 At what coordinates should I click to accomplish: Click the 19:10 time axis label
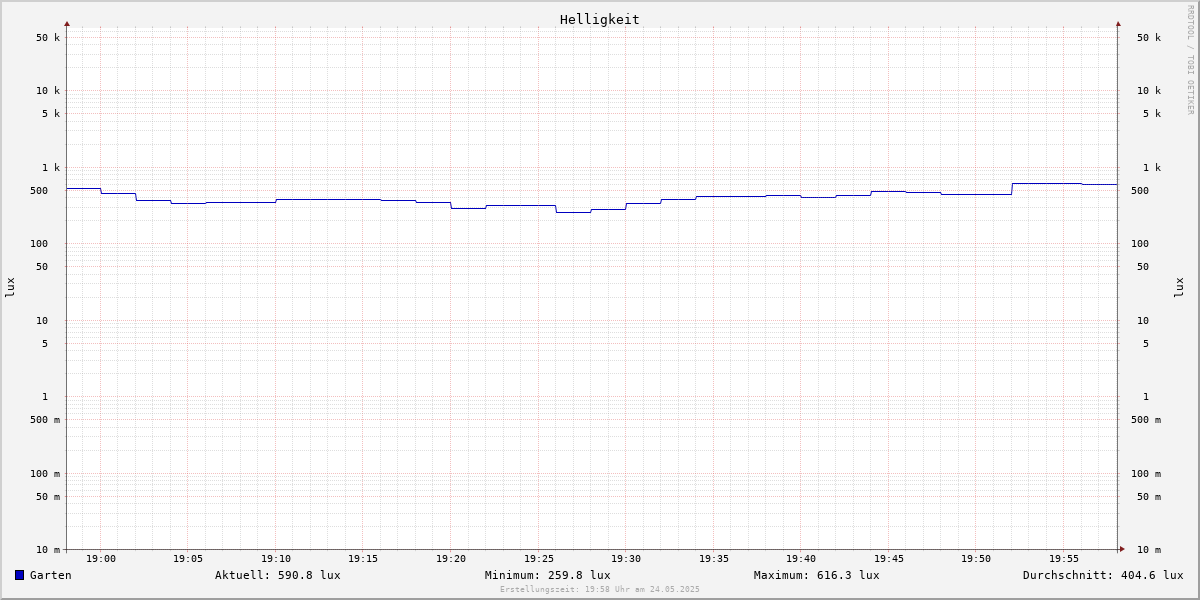point(276,559)
